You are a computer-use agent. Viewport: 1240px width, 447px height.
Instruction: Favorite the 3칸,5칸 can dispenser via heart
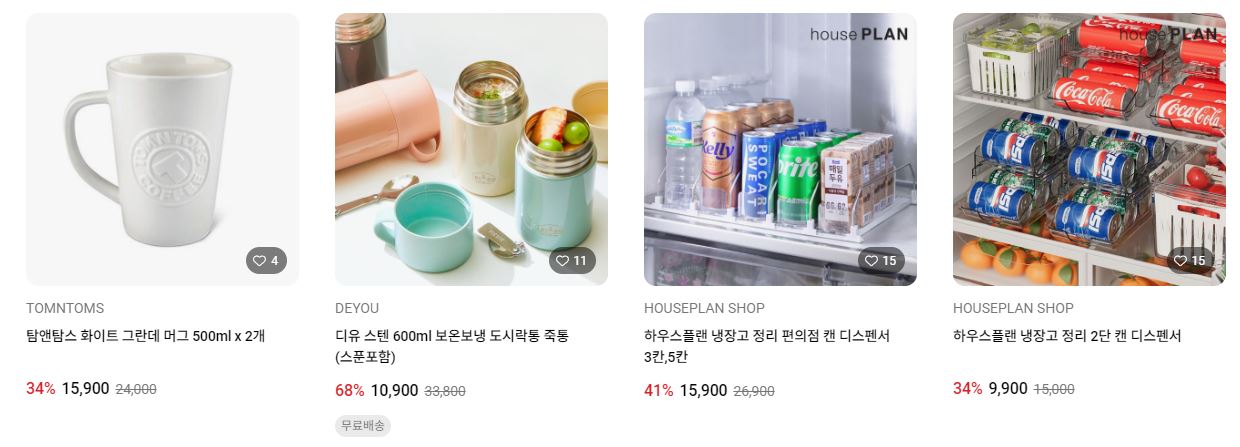[881, 261]
